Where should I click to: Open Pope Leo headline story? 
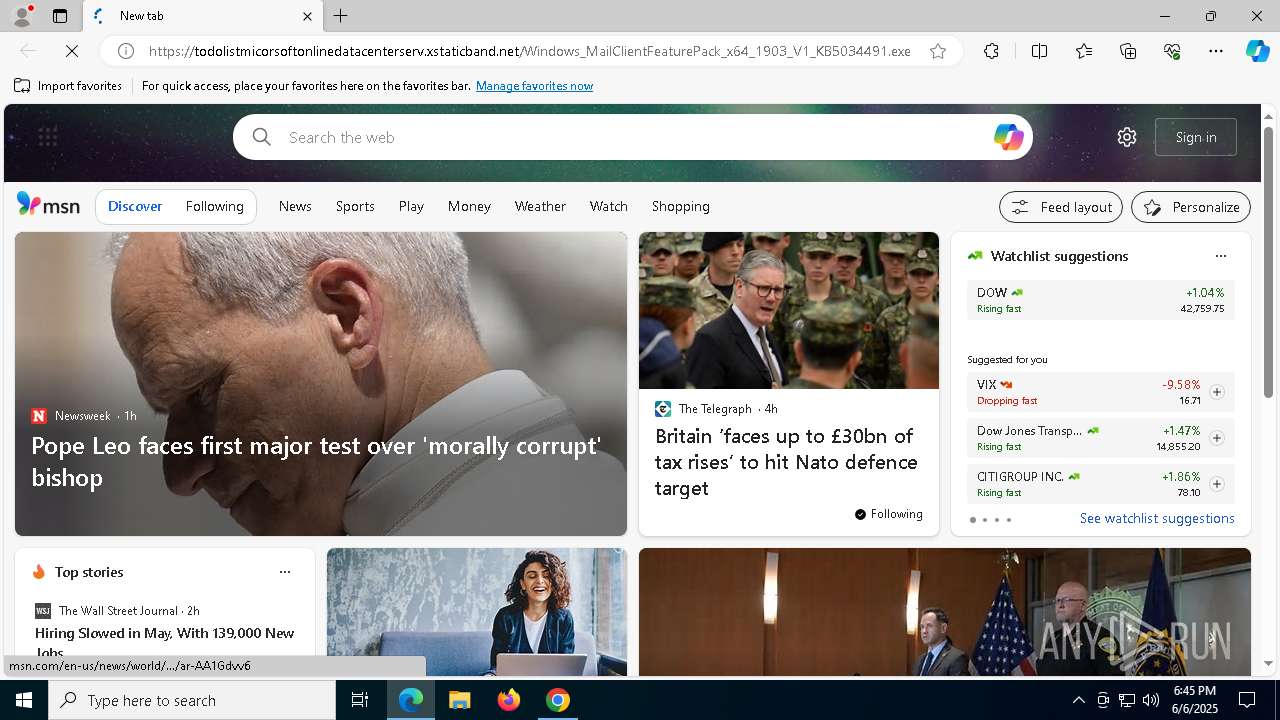pos(316,461)
